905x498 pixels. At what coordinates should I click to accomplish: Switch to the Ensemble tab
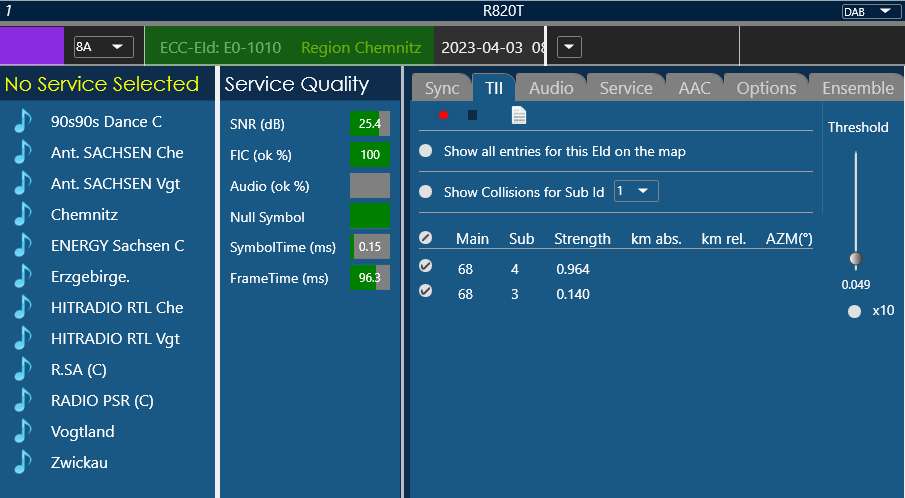pyautogui.click(x=857, y=88)
